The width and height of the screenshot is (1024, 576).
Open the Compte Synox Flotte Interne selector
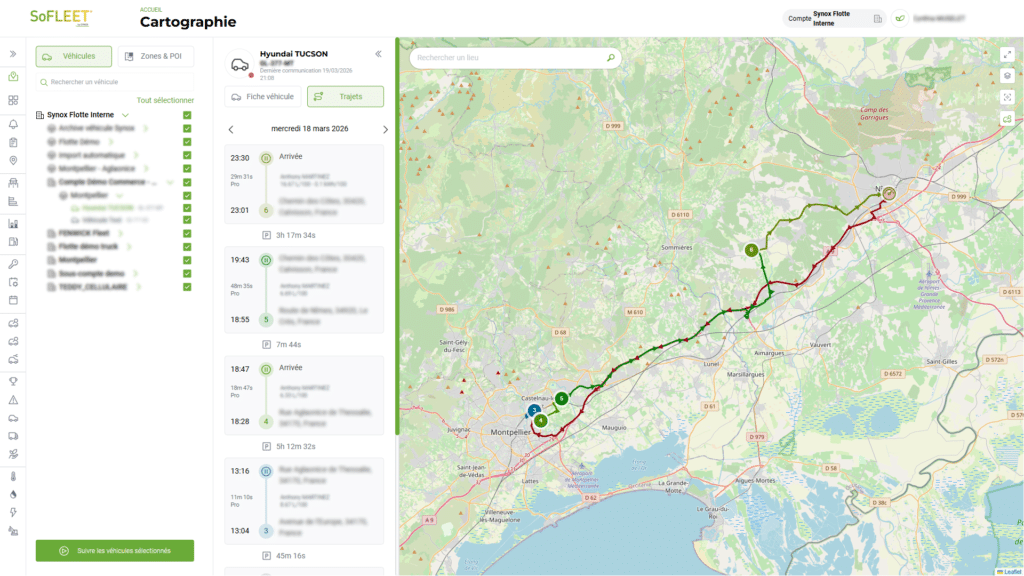pyautogui.click(x=835, y=18)
